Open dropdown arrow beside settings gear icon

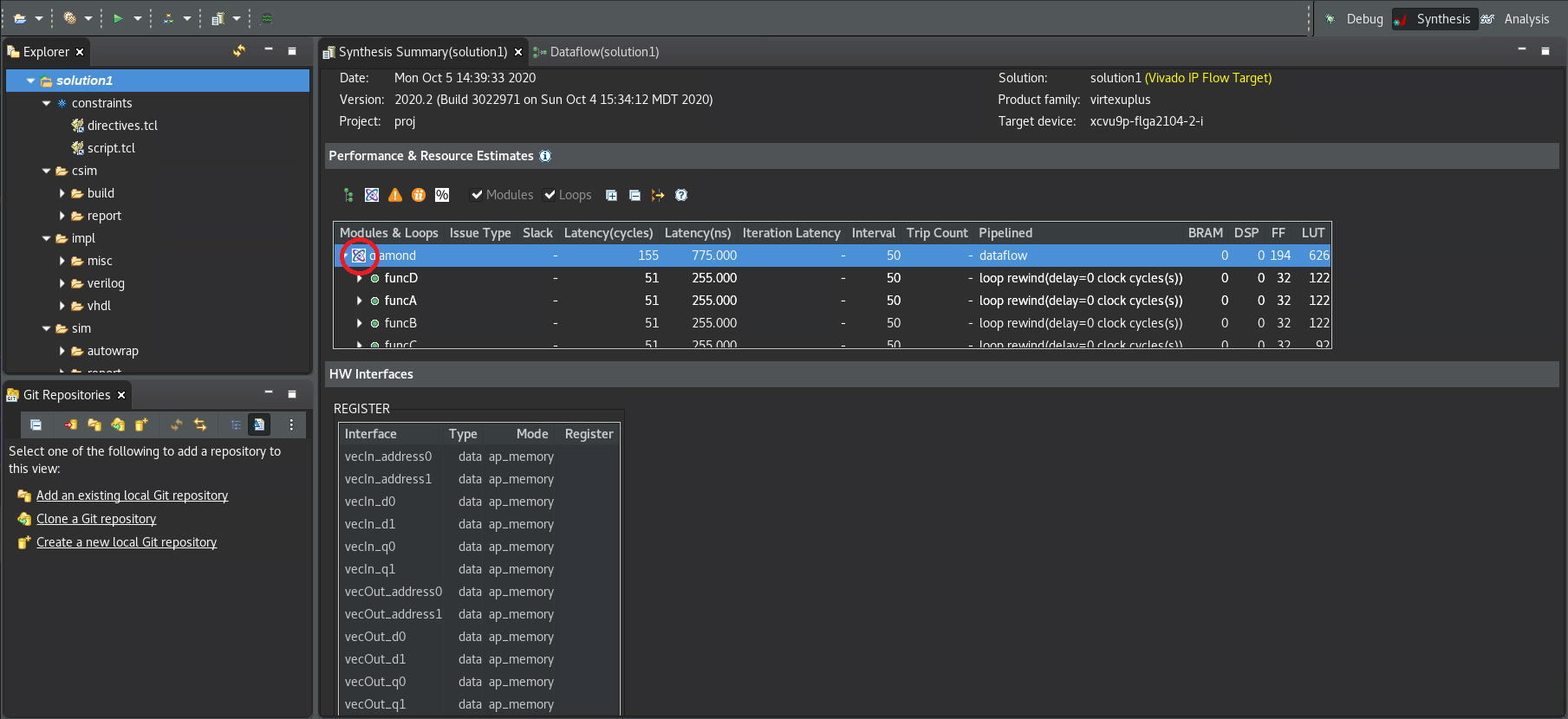click(x=88, y=18)
